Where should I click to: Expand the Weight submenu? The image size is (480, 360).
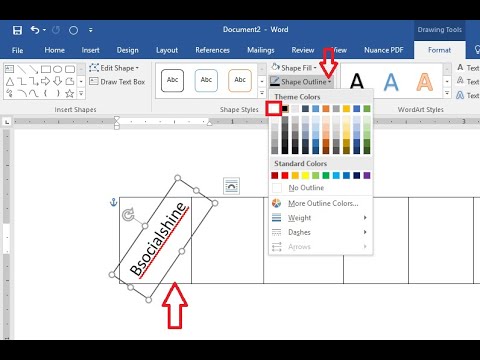coord(321,218)
